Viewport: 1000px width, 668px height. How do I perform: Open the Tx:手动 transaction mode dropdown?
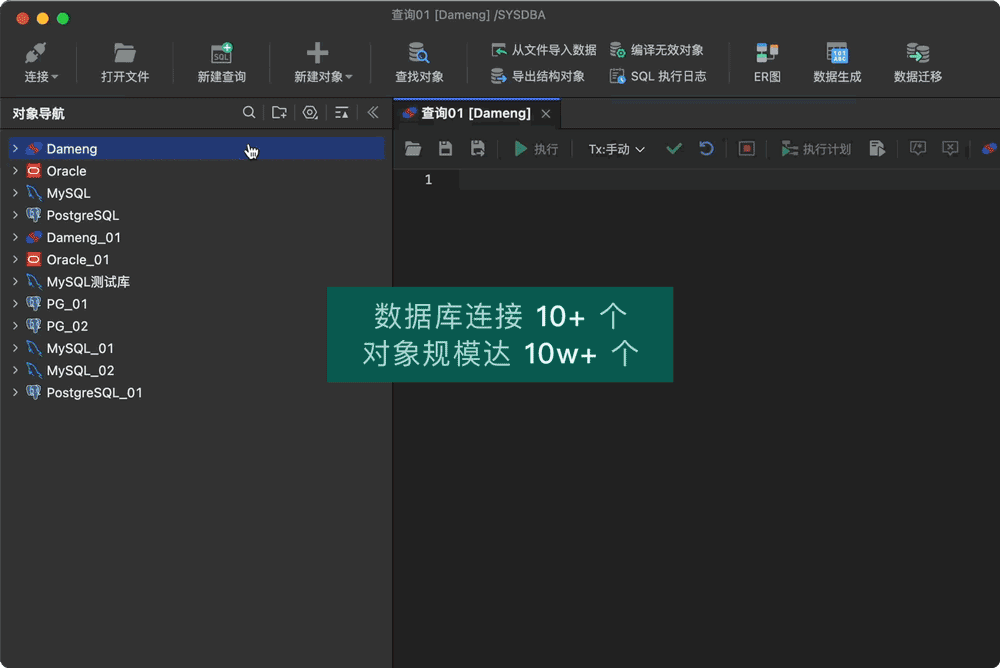click(614, 148)
